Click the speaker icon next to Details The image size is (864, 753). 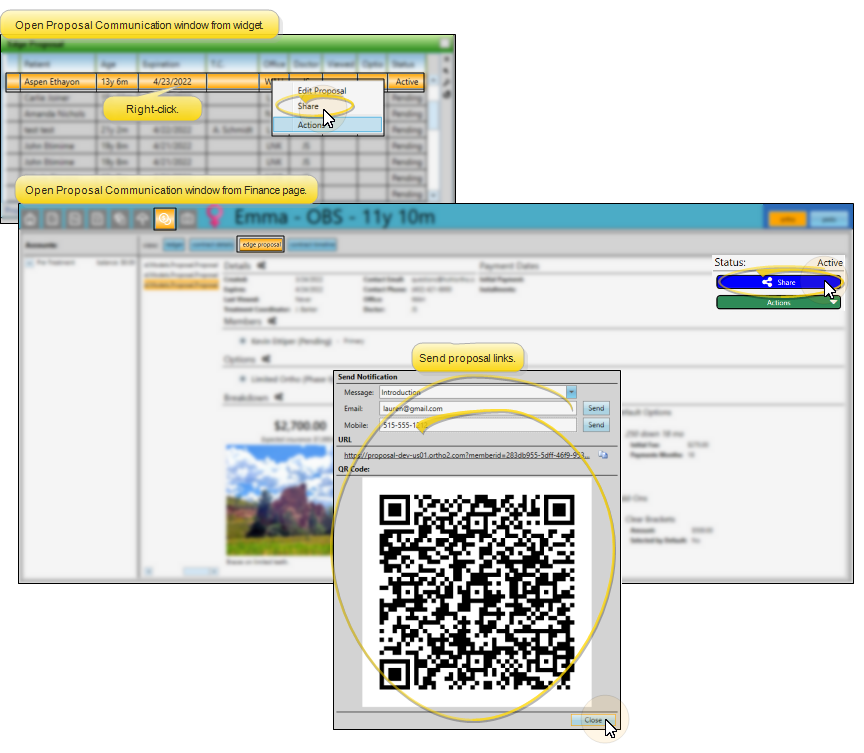[x=262, y=266]
